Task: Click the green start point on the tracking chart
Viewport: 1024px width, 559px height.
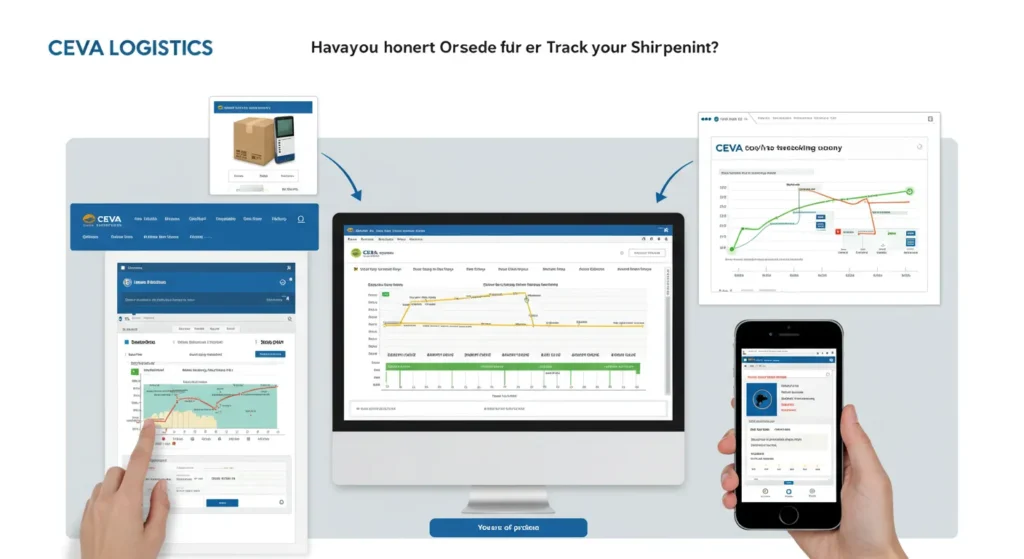Action: [732, 249]
